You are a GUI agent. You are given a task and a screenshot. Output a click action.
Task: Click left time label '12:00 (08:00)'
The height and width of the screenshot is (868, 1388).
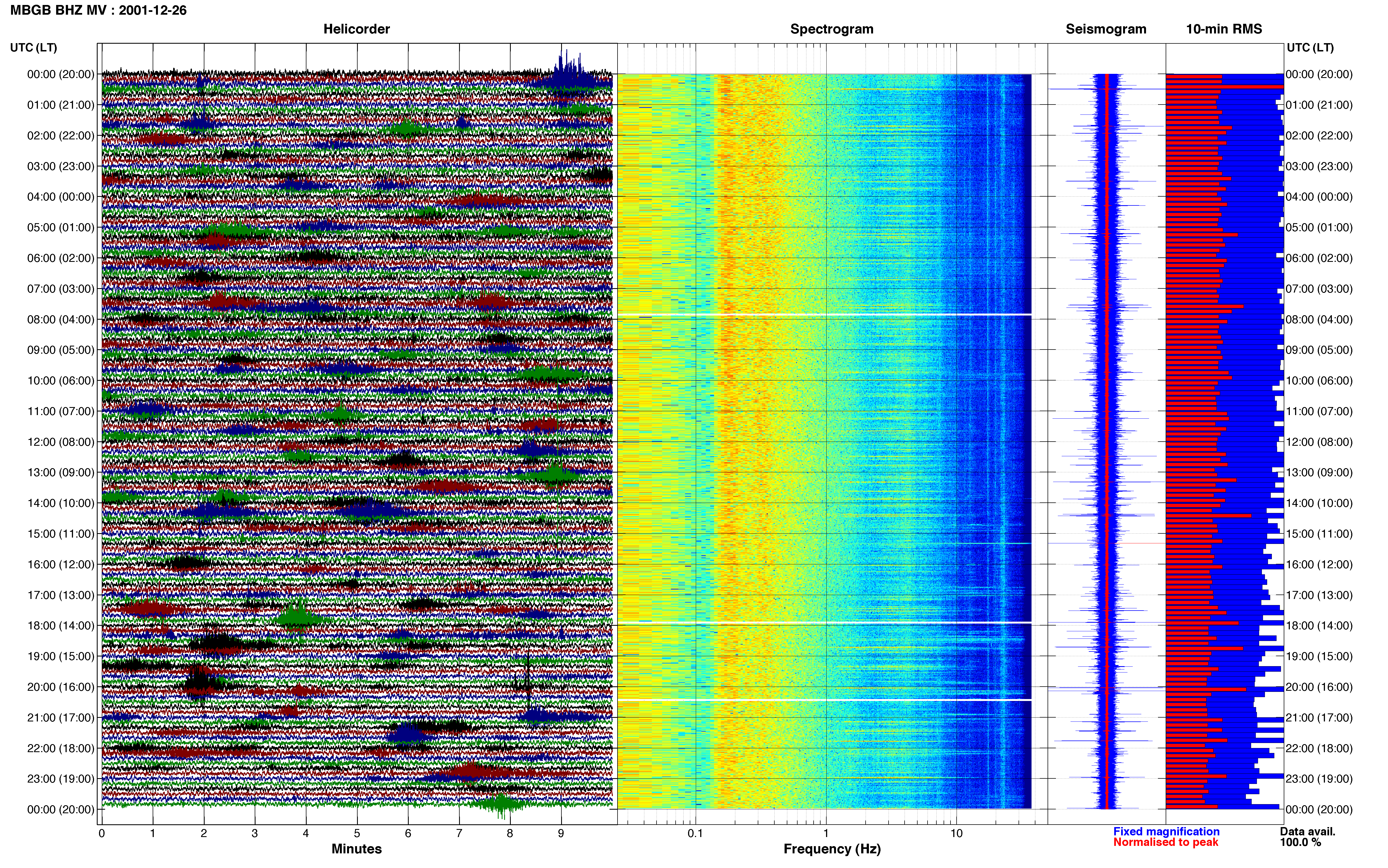[x=60, y=442]
